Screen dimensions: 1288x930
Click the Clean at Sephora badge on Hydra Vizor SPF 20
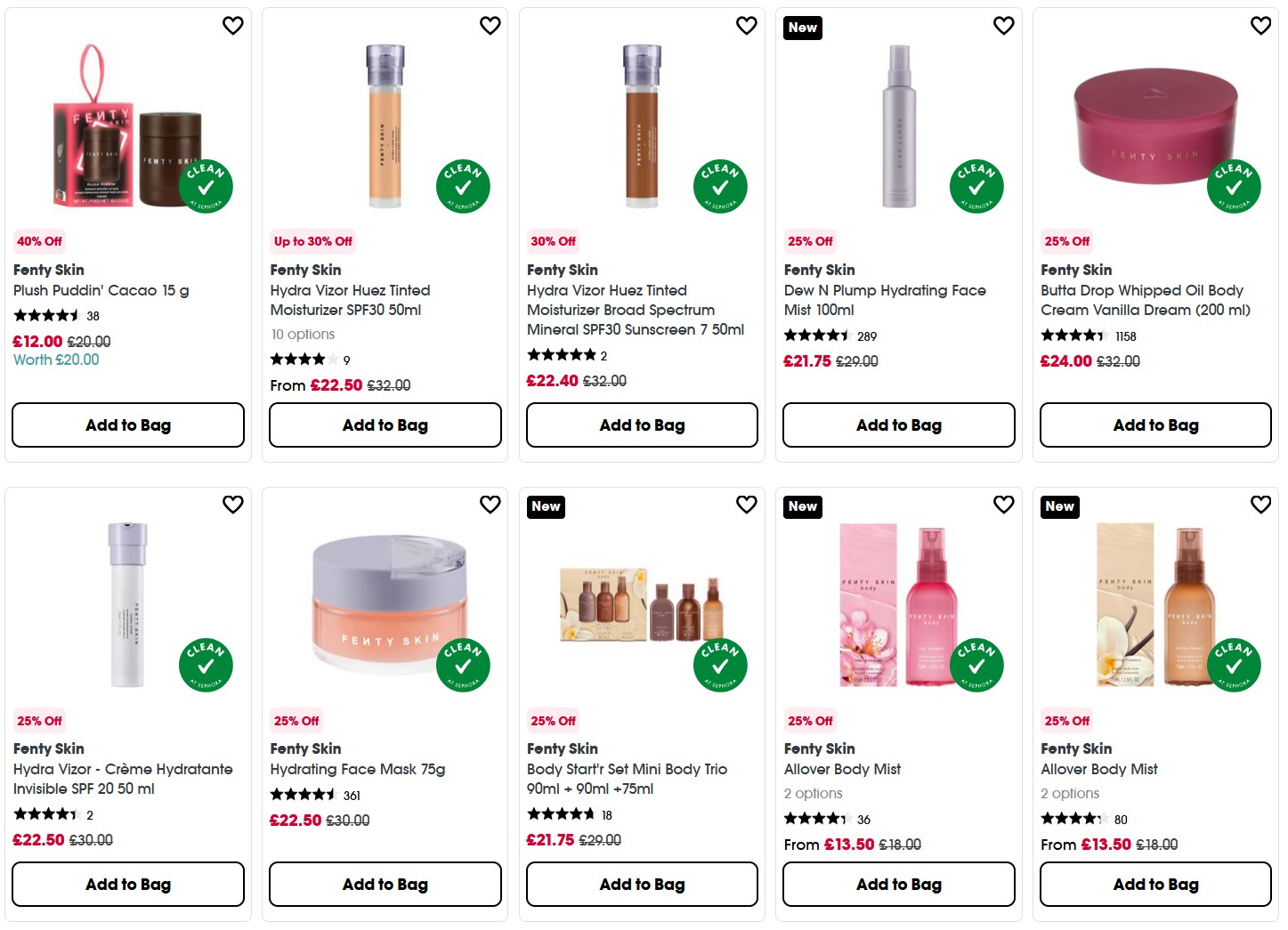pos(206,664)
